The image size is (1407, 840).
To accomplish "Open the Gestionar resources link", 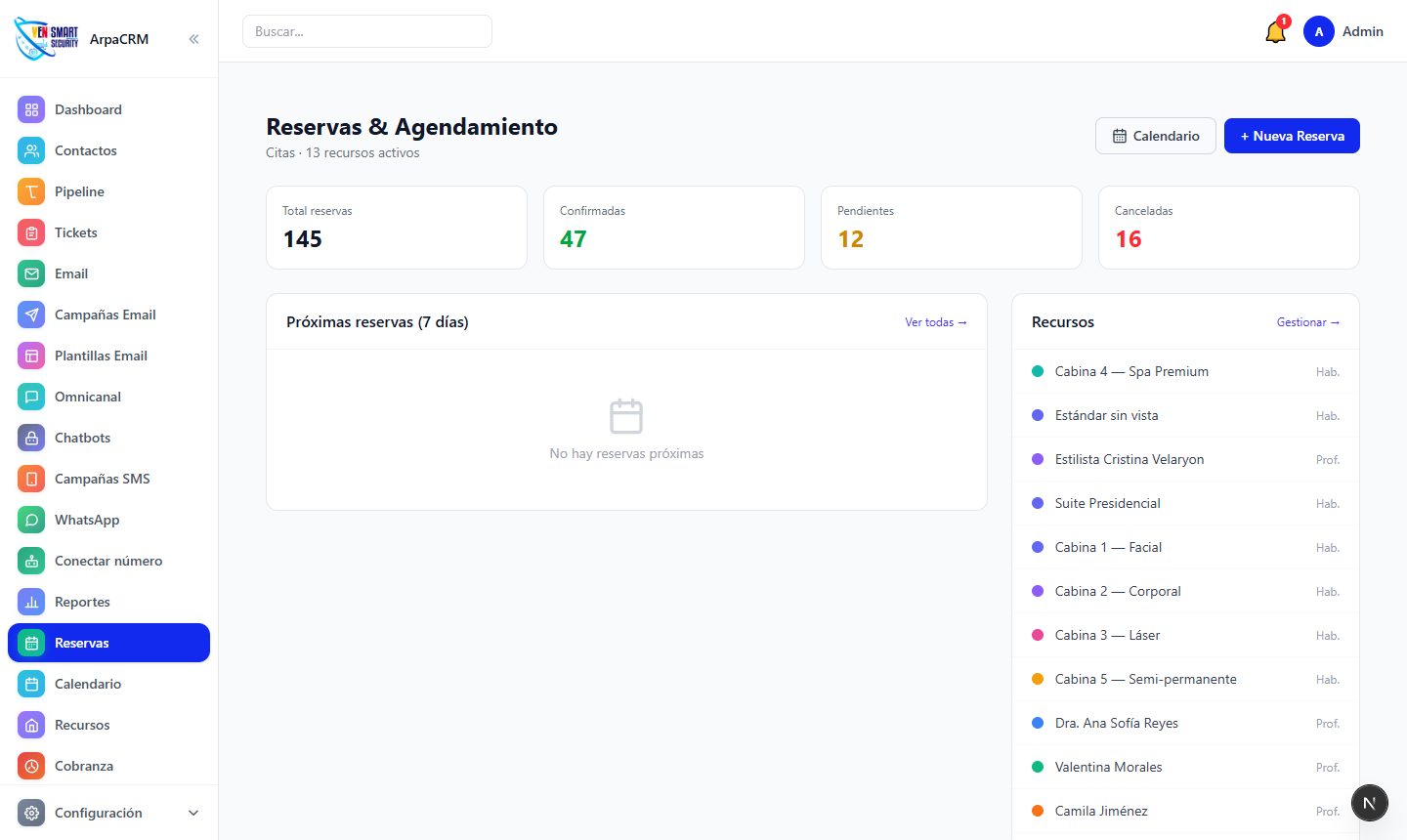I will click(1308, 322).
